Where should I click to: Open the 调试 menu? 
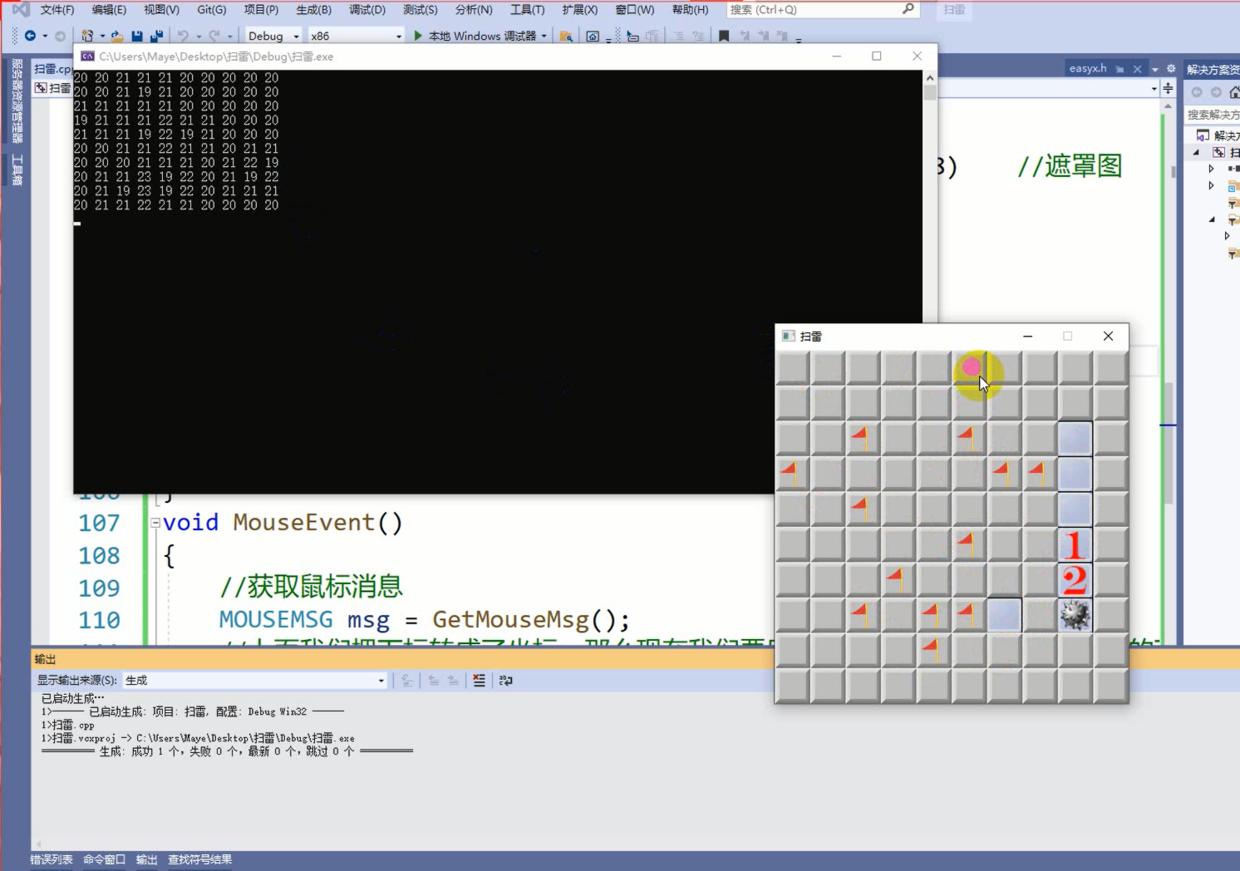click(366, 10)
